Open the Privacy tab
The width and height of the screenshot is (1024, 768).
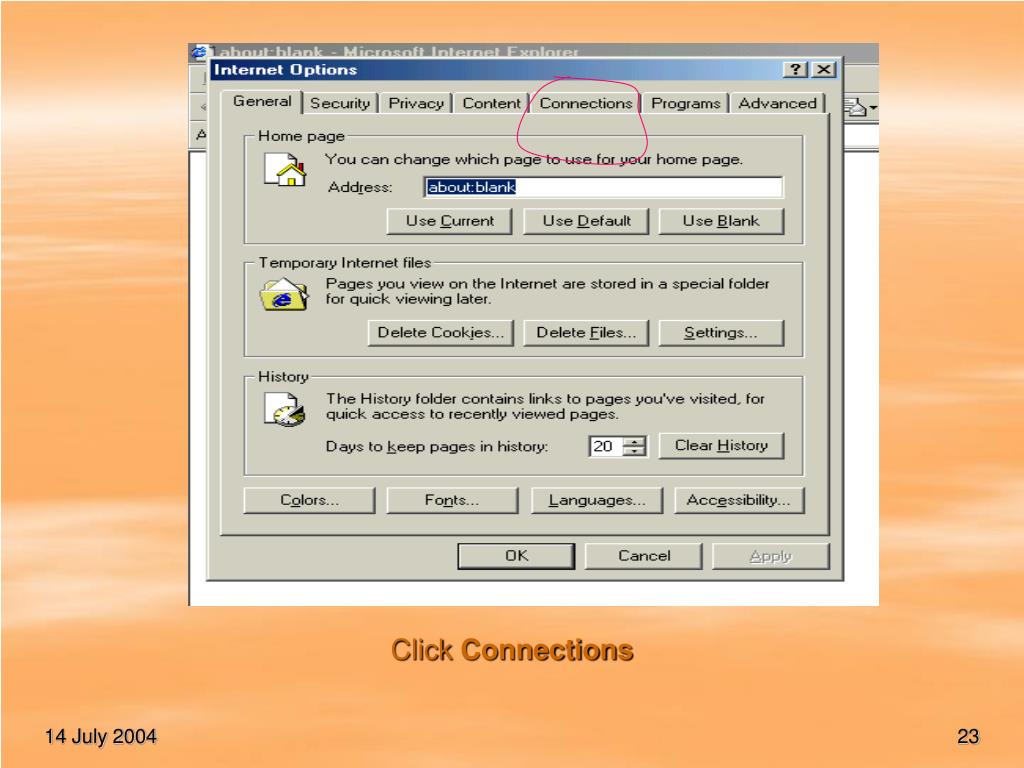416,103
